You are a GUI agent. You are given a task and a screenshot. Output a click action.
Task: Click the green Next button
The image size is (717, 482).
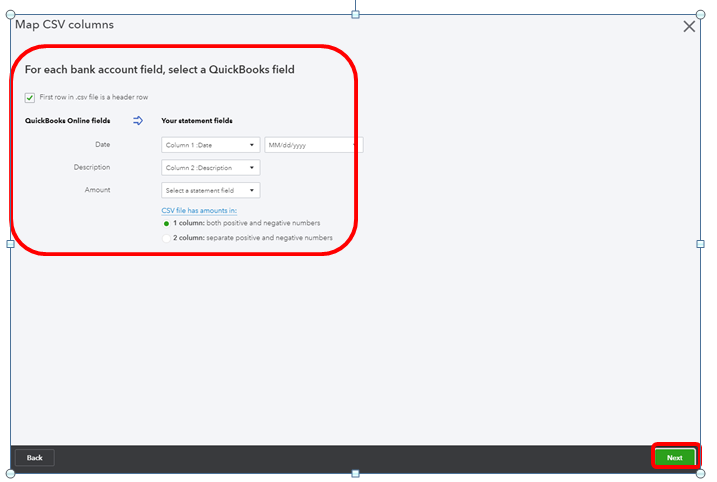[x=675, y=458]
